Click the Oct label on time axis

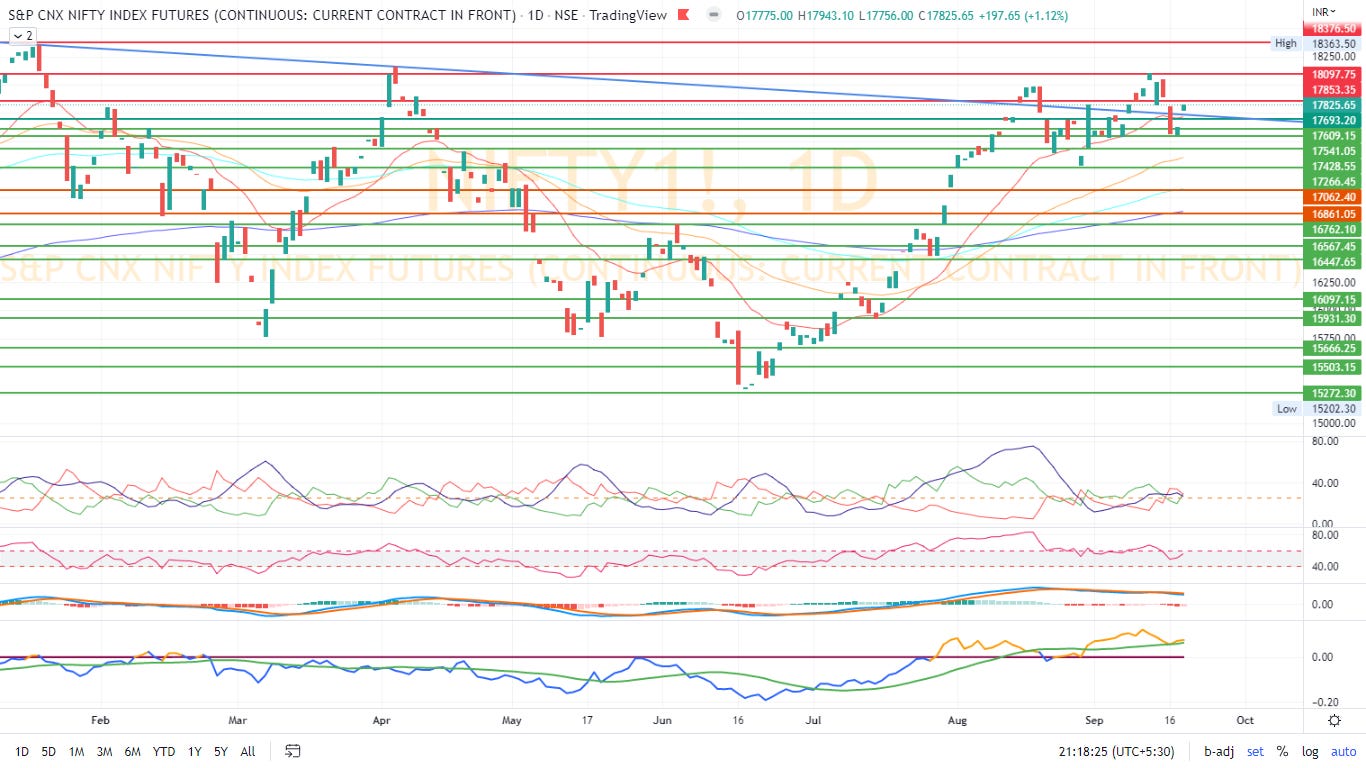point(1245,719)
